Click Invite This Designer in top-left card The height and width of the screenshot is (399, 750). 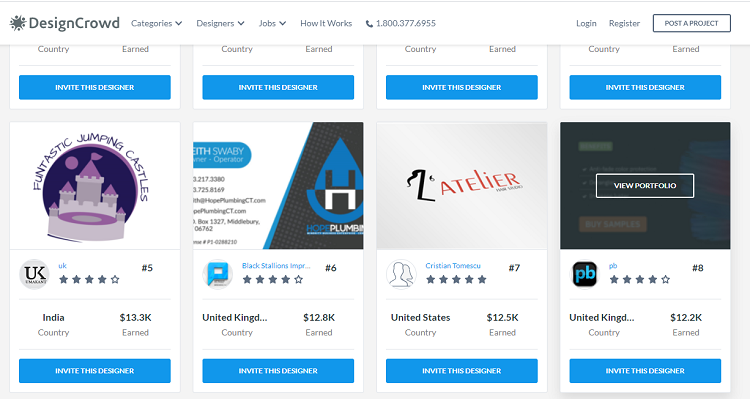point(95,87)
